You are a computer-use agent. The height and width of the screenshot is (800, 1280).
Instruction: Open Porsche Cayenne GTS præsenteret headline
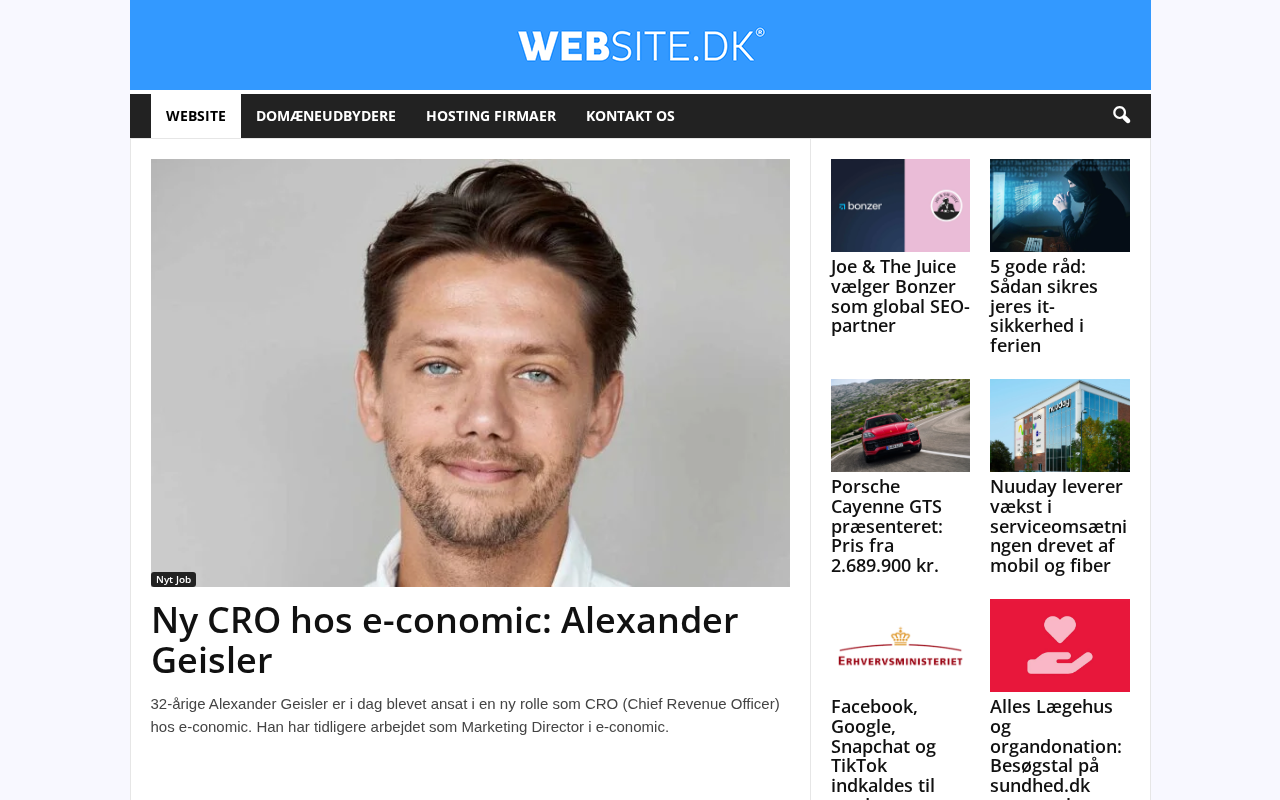click(x=887, y=526)
